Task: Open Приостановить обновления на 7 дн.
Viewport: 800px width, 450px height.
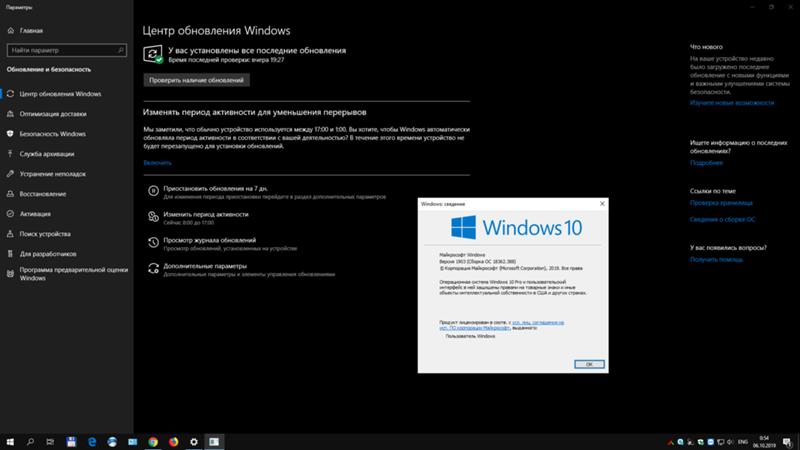Action: coord(215,188)
